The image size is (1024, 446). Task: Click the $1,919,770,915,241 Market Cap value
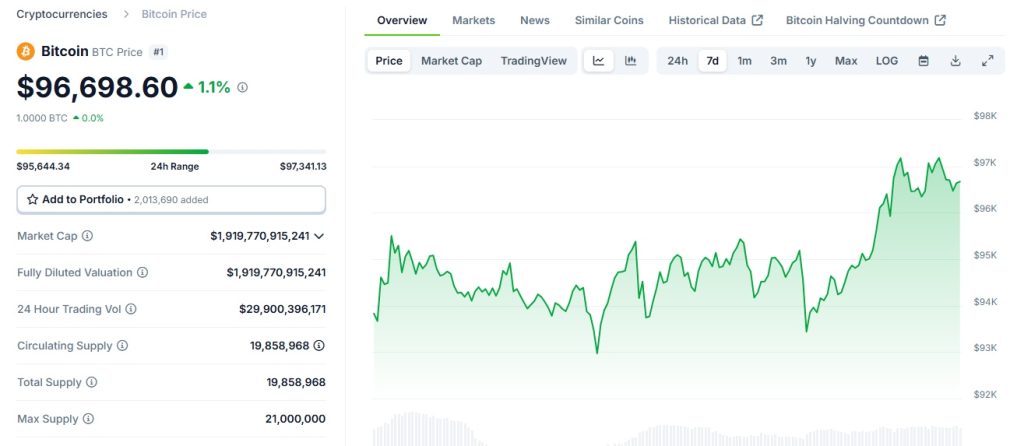(260, 236)
